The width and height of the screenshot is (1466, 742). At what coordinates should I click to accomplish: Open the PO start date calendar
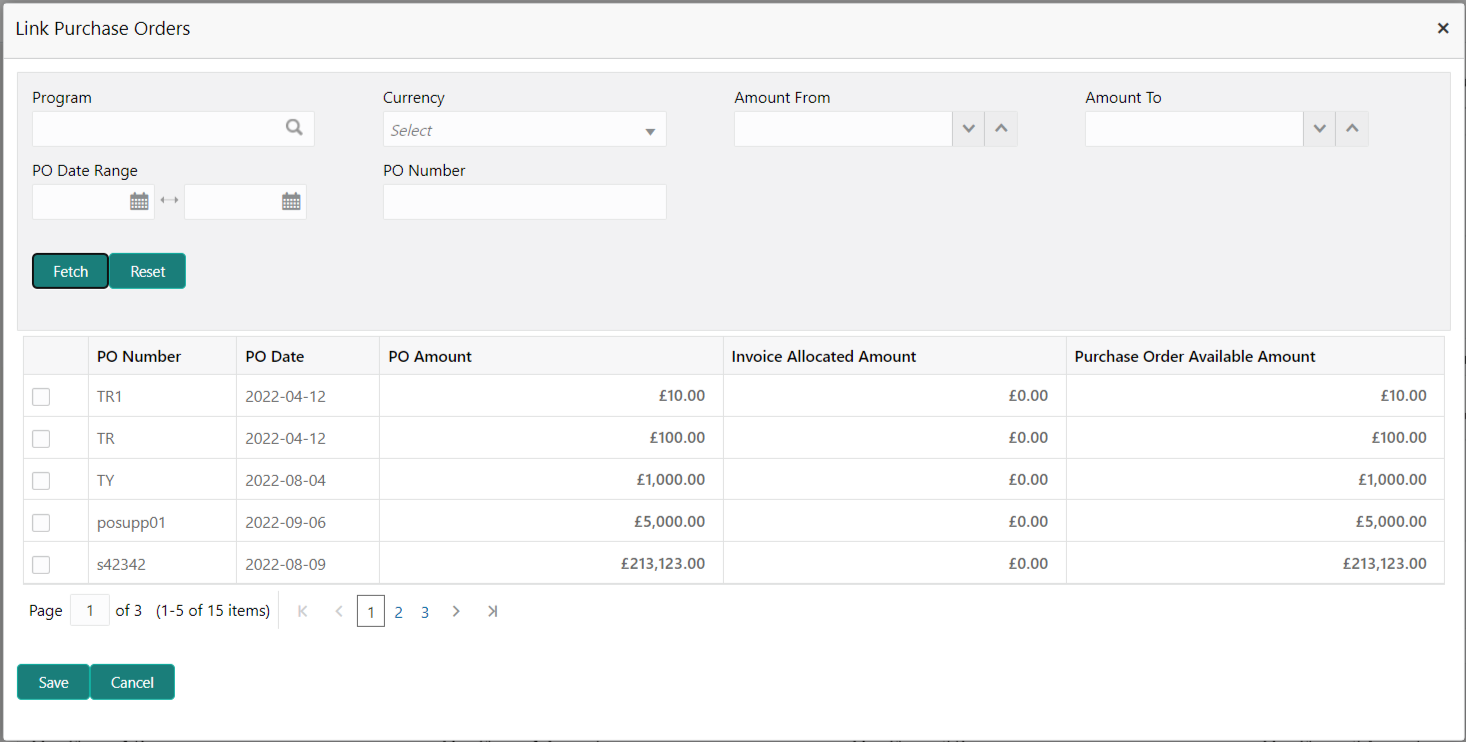tap(139, 202)
